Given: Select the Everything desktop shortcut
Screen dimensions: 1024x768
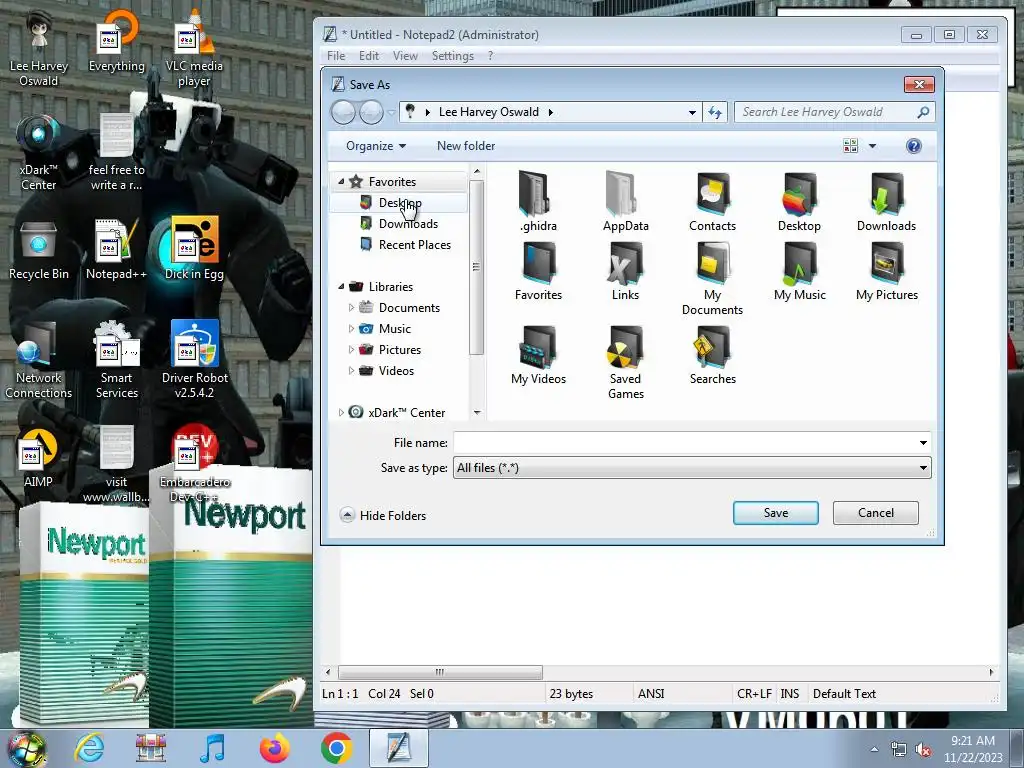Looking at the screenshot, I should tap(116, 42).
